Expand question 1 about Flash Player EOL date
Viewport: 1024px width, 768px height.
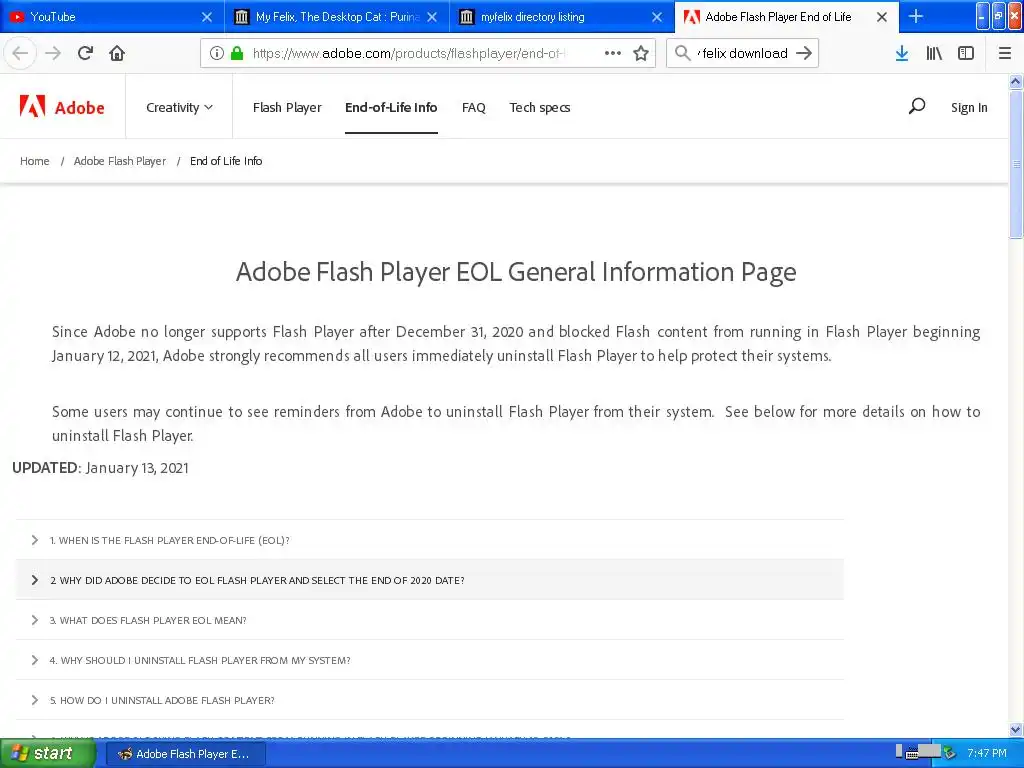(170, 540)
